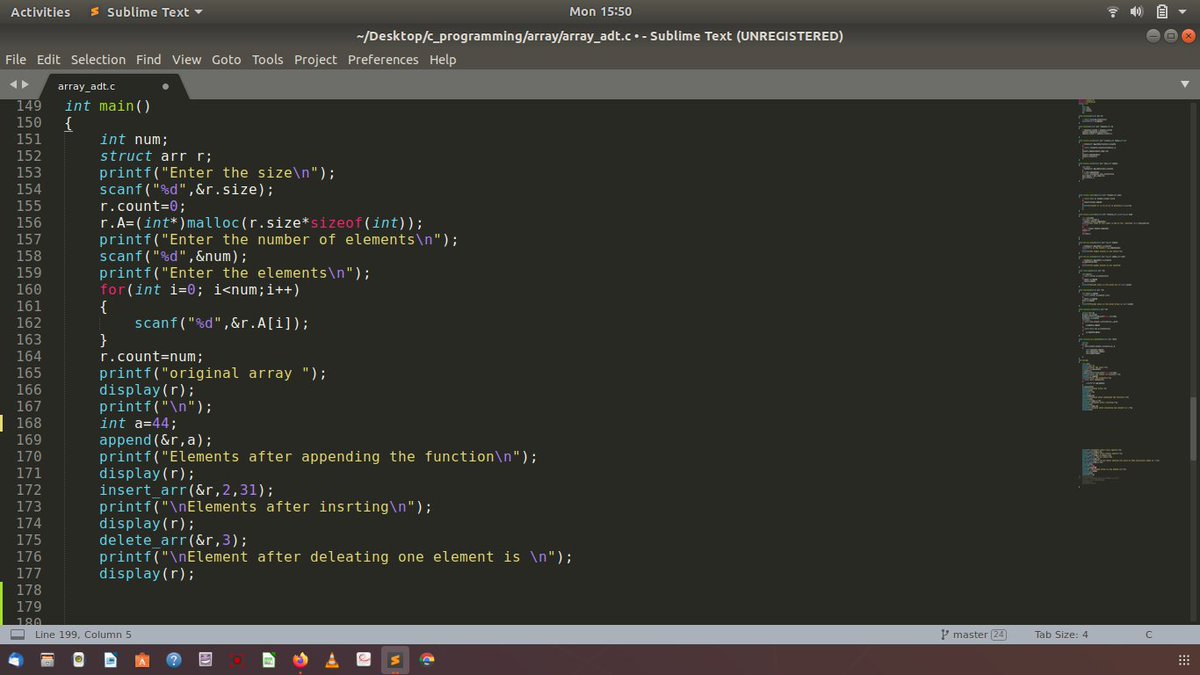Click the insert_arr(&r,2,31); call

[186, 490]
